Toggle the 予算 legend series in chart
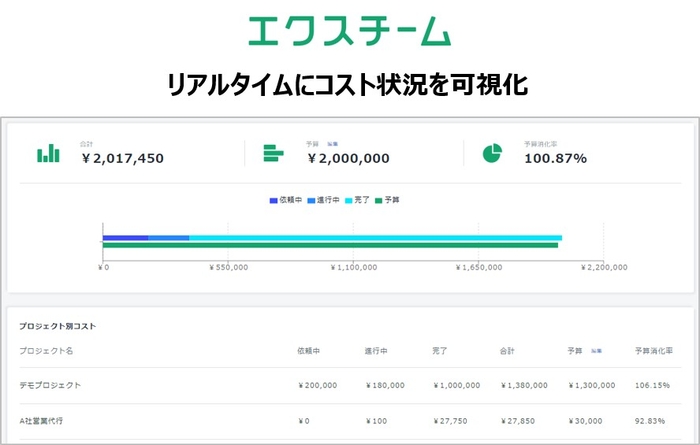This screenshot has height=445, width=700. [387, 201]
